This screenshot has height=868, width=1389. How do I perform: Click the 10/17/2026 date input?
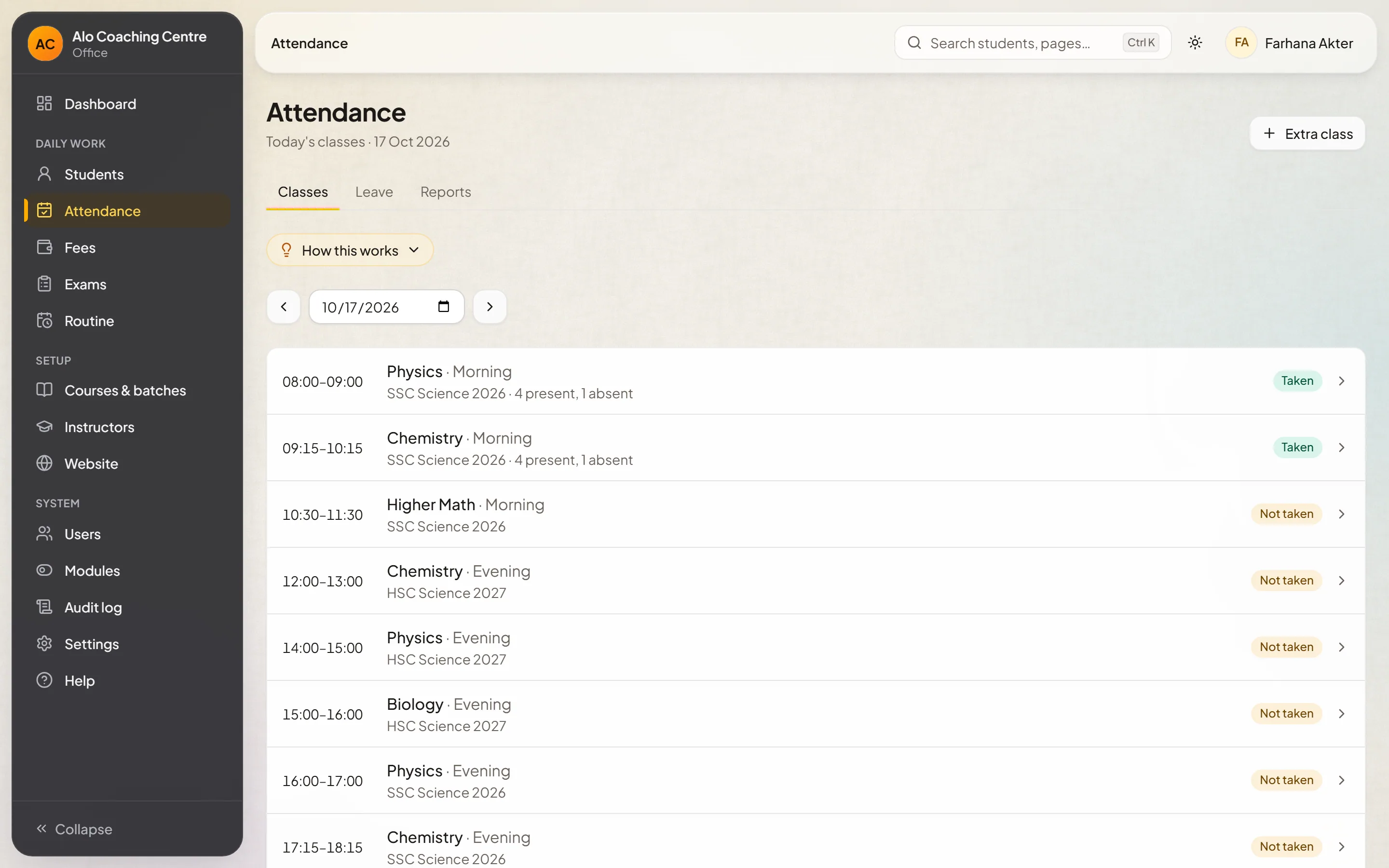(x=386, y=307)
